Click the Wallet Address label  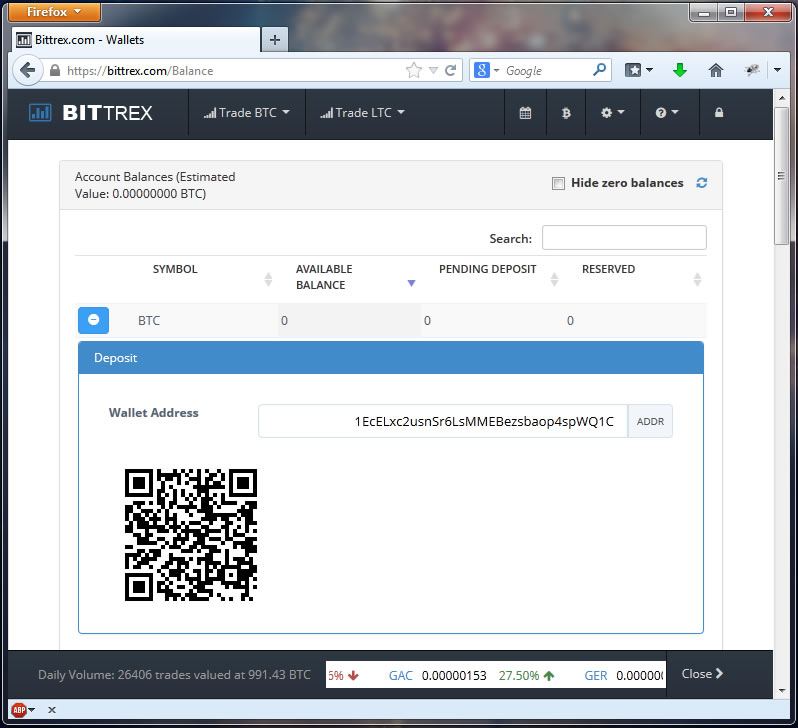[154, 413]
